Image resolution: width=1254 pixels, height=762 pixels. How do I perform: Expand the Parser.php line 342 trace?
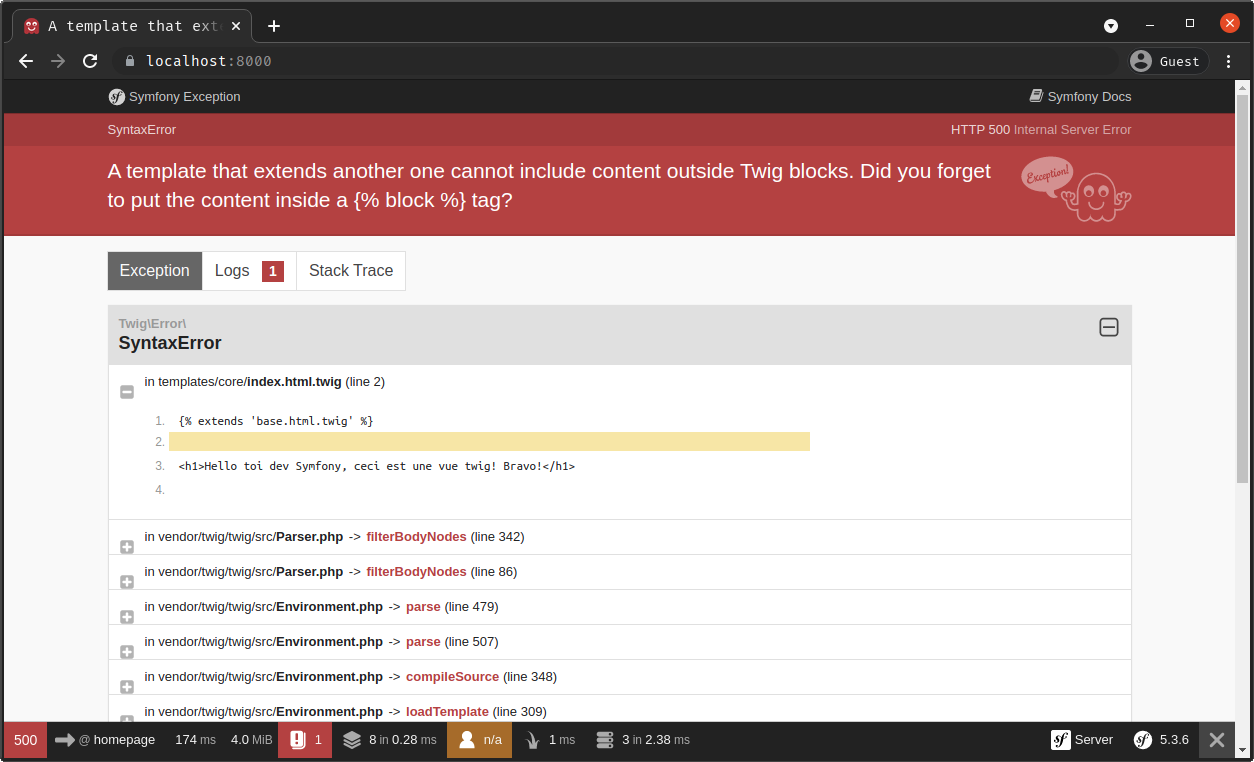(x=127, y=547)
